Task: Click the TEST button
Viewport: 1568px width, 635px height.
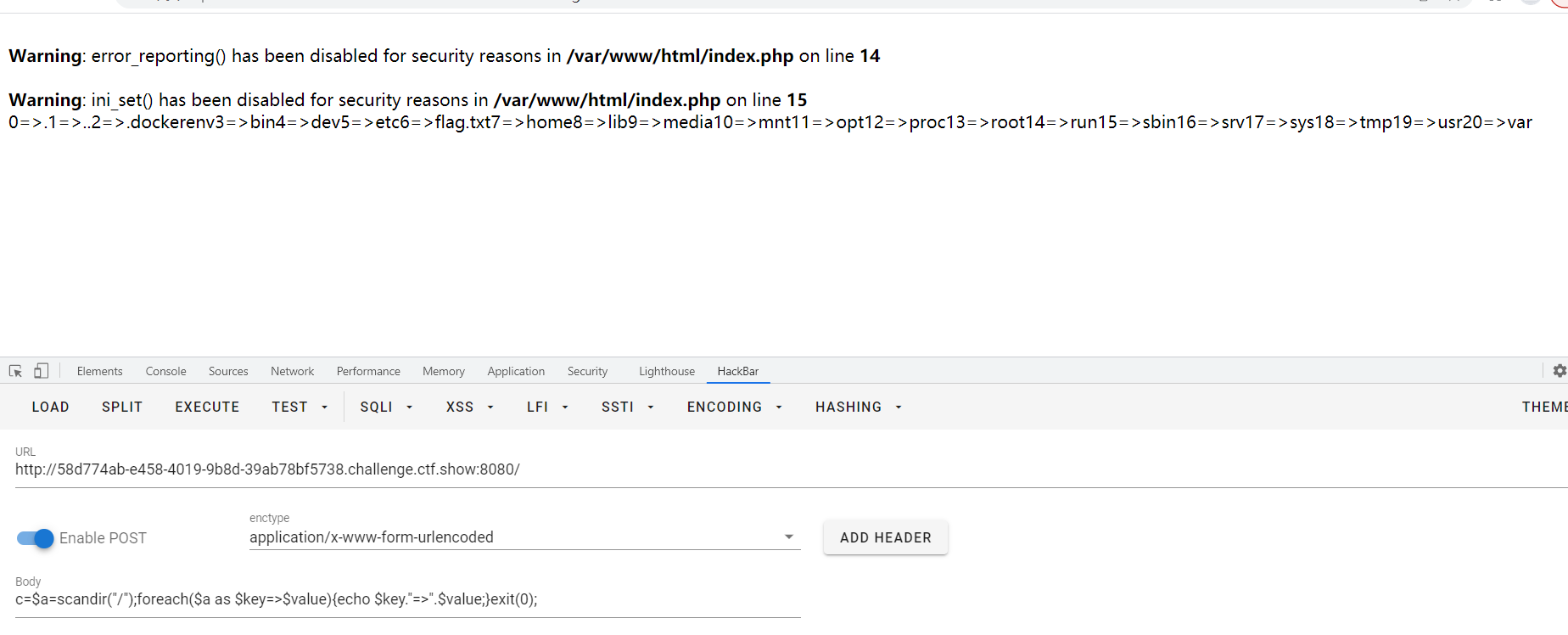Action: 289,407
